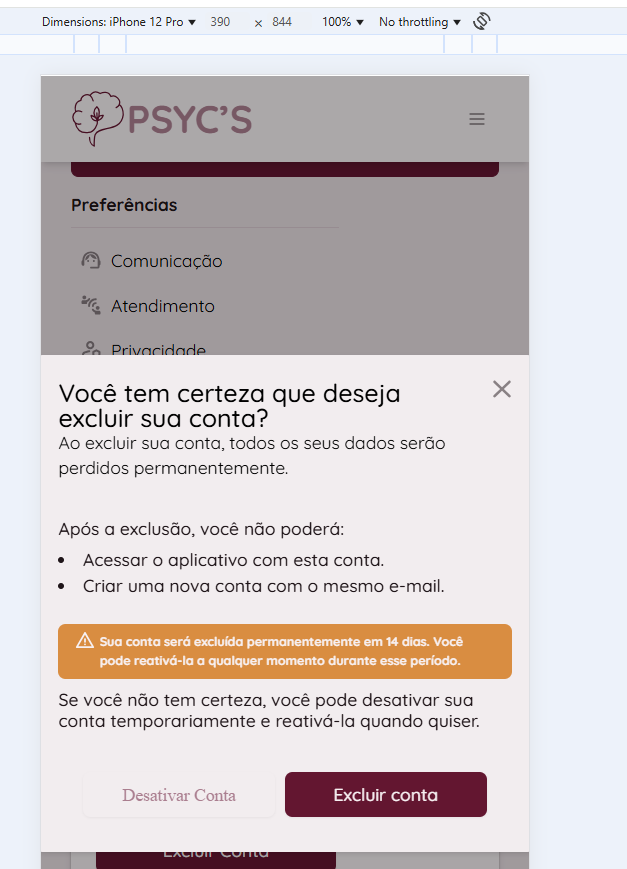Click the warning triangle icon in orange banner
This screenshot has height=869, width=627.
pos(85,641)
